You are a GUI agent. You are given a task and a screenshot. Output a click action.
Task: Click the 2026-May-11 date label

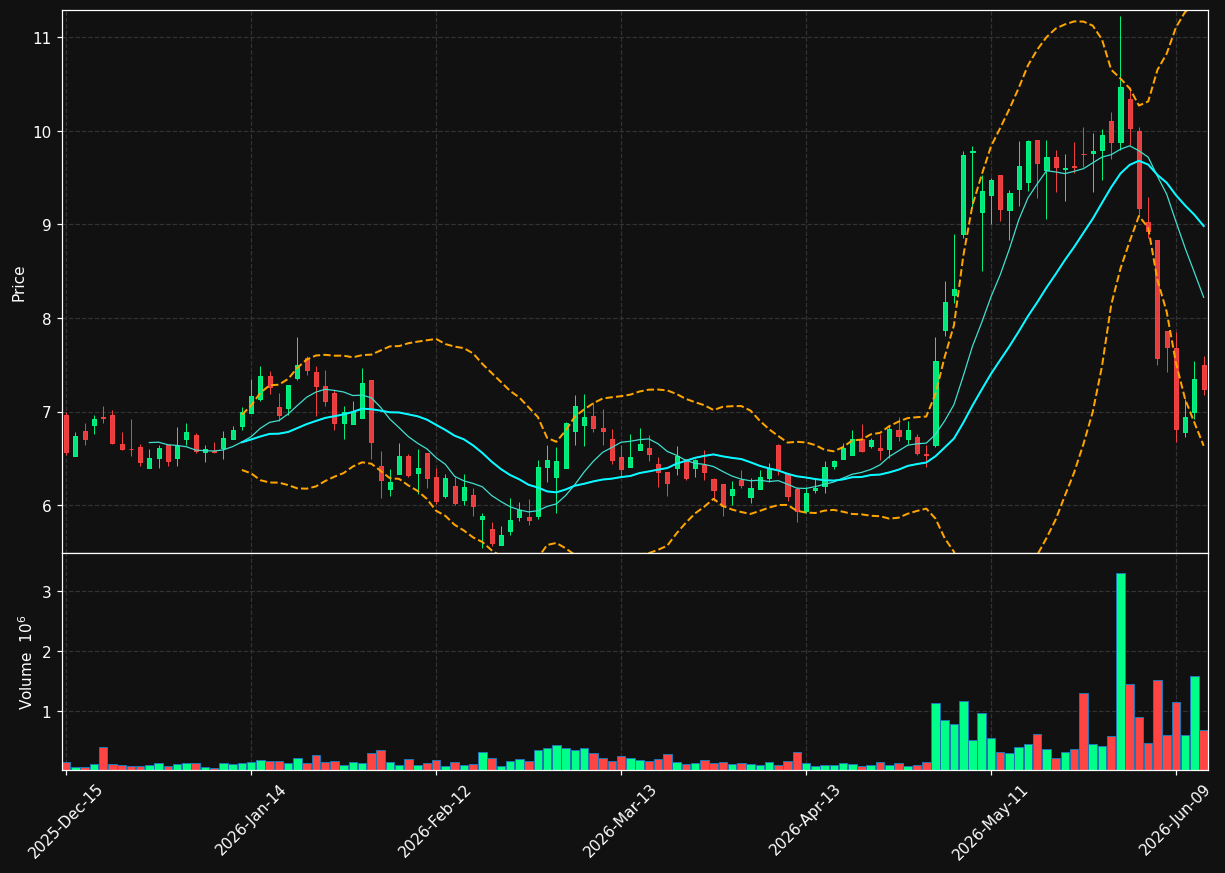990,821
